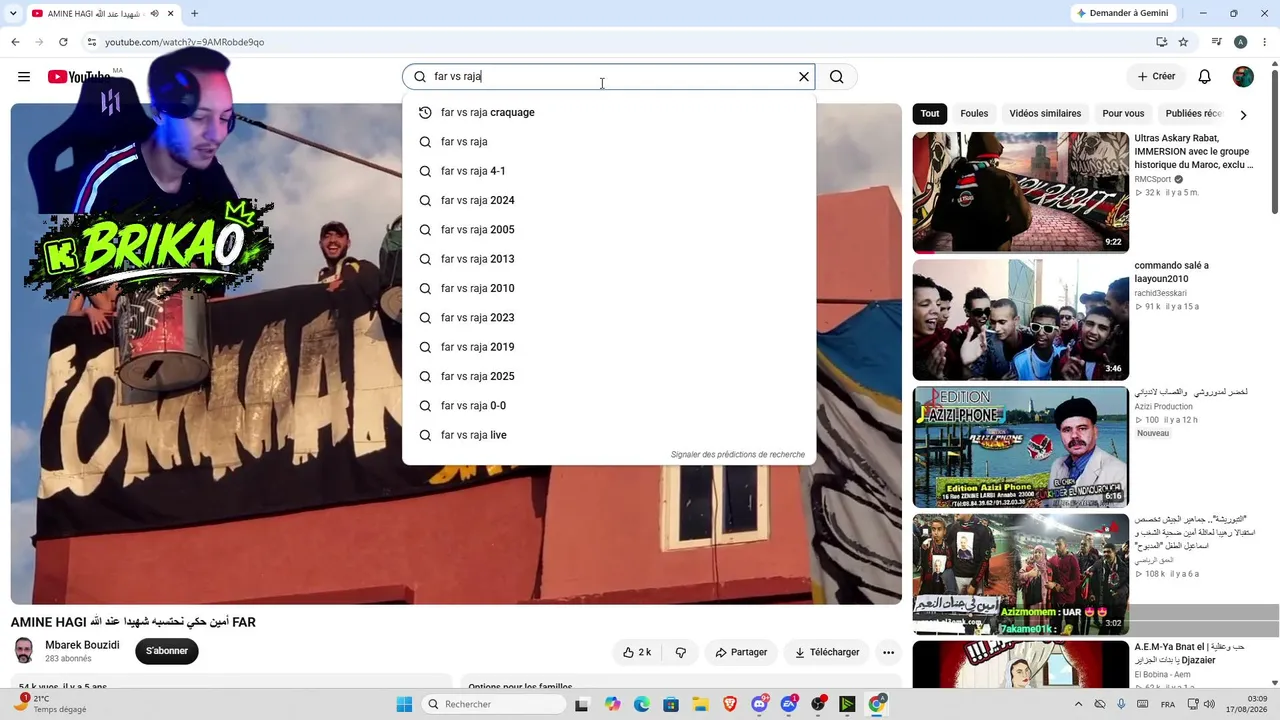
Task: Focus the YouTube search input field
Action: point(608,77)
